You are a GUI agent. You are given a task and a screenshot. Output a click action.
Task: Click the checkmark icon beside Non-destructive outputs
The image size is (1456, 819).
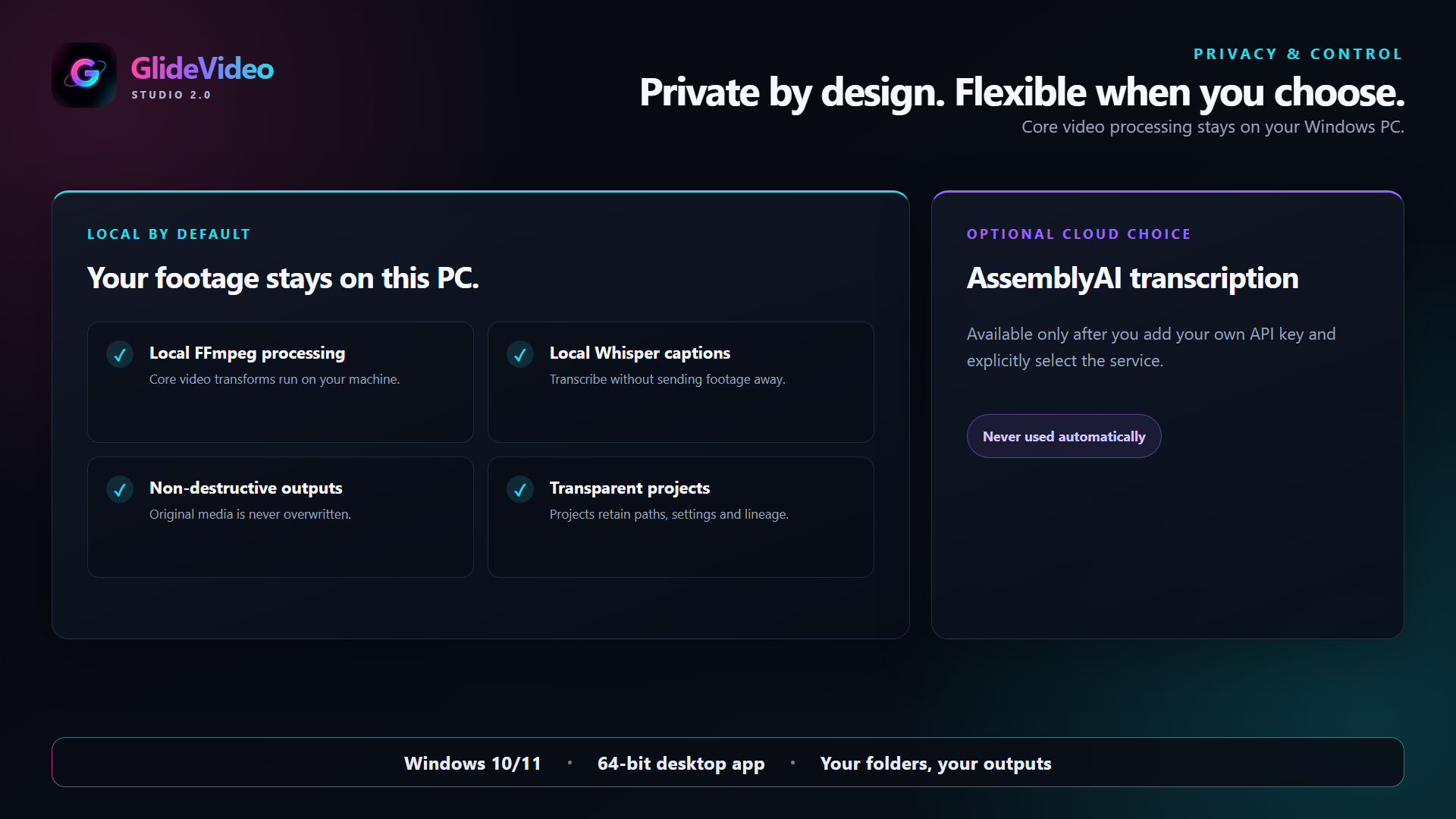pyautogui.click(x=120, y=489)
